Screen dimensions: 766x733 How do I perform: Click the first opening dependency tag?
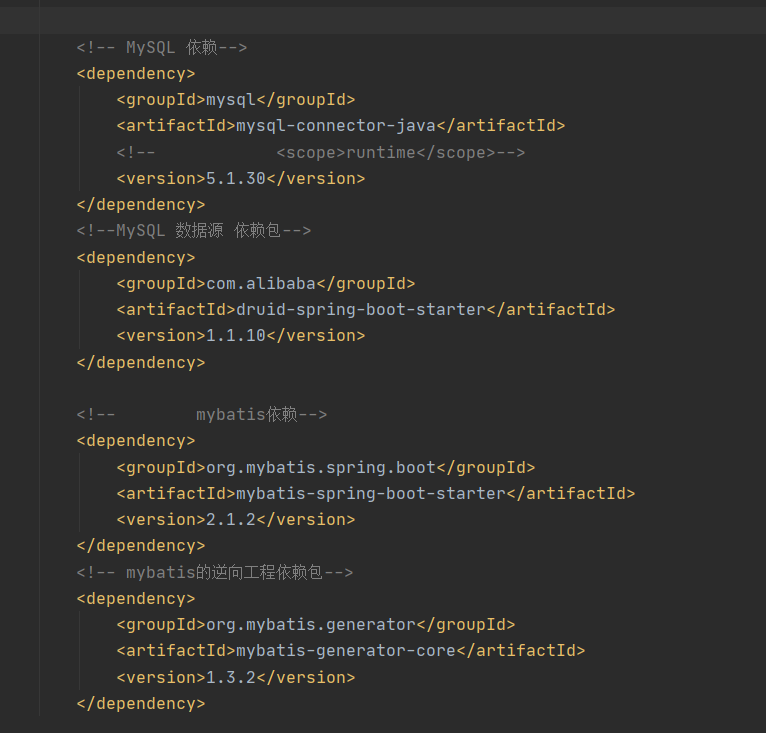[136, 74]
